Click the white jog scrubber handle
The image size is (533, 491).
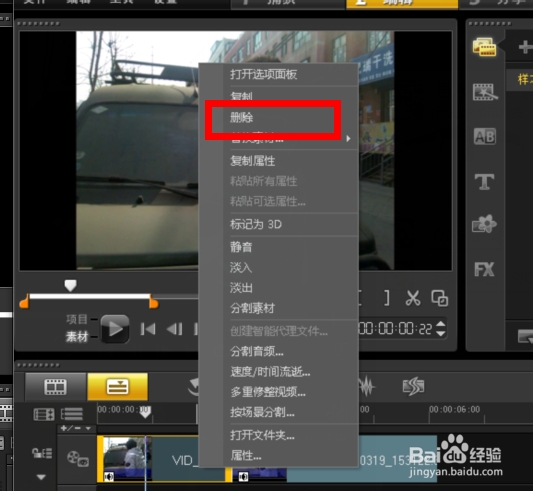(x=70, y=285)
